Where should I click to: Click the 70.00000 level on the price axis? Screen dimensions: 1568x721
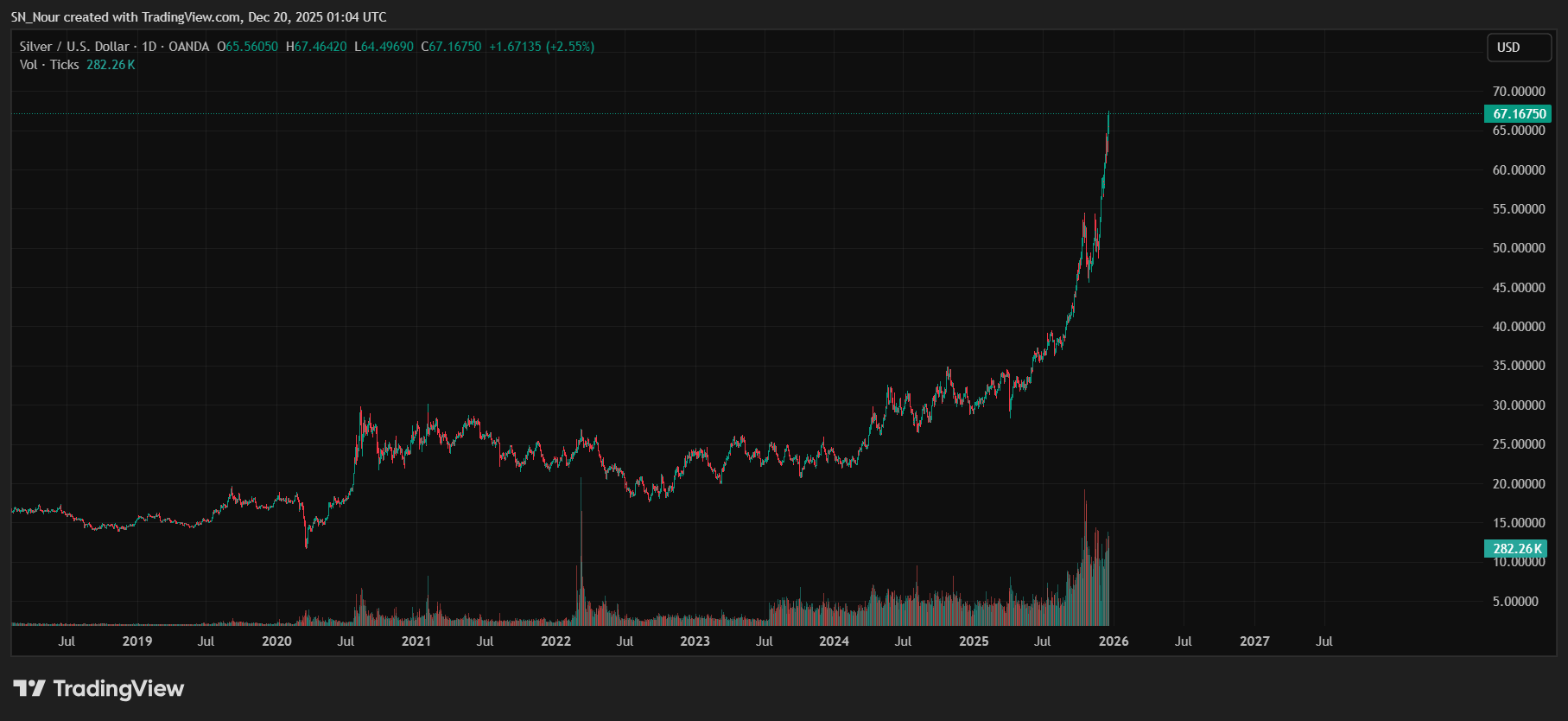point(1518,92)
